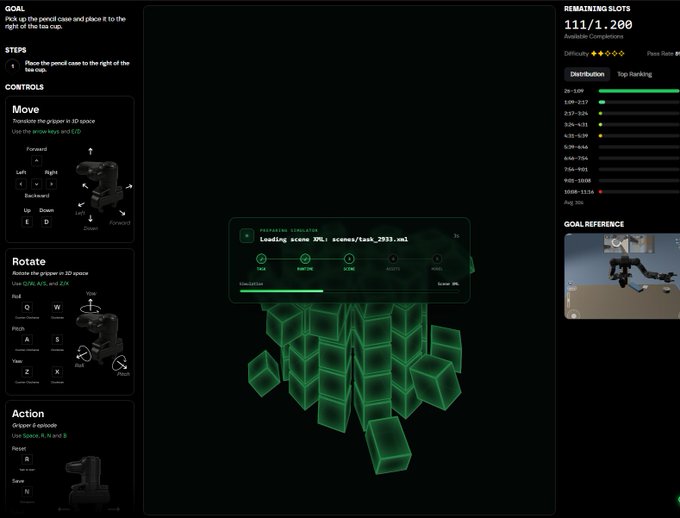Click the X key for Yaw
This screenshot has height=518, width=680.
(57, 372)
